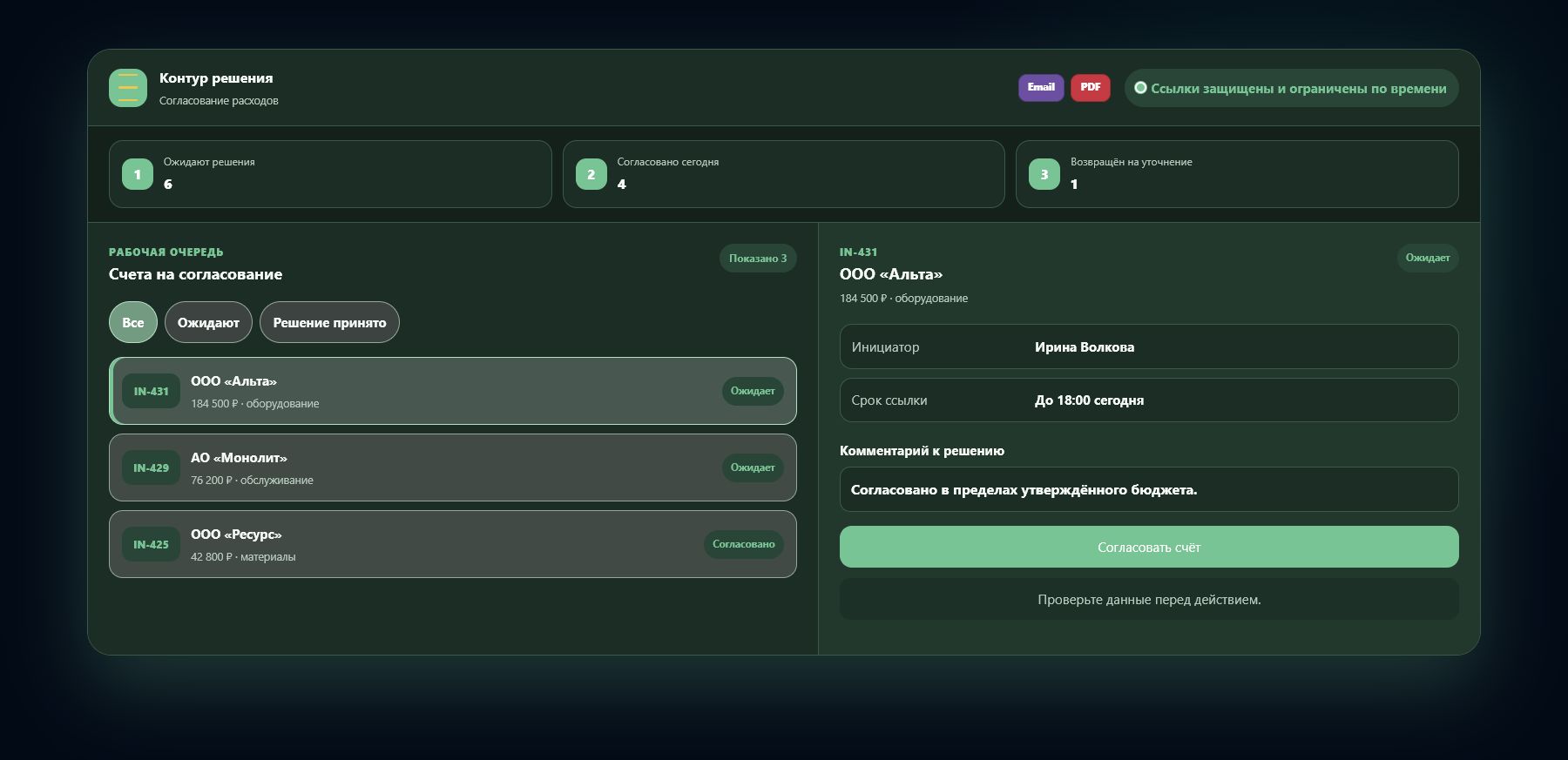This screenshot has width=1568, height=760.
Task: Click the Срок ссылки field label
Action: pyautogui.click(x=889, y=400)
